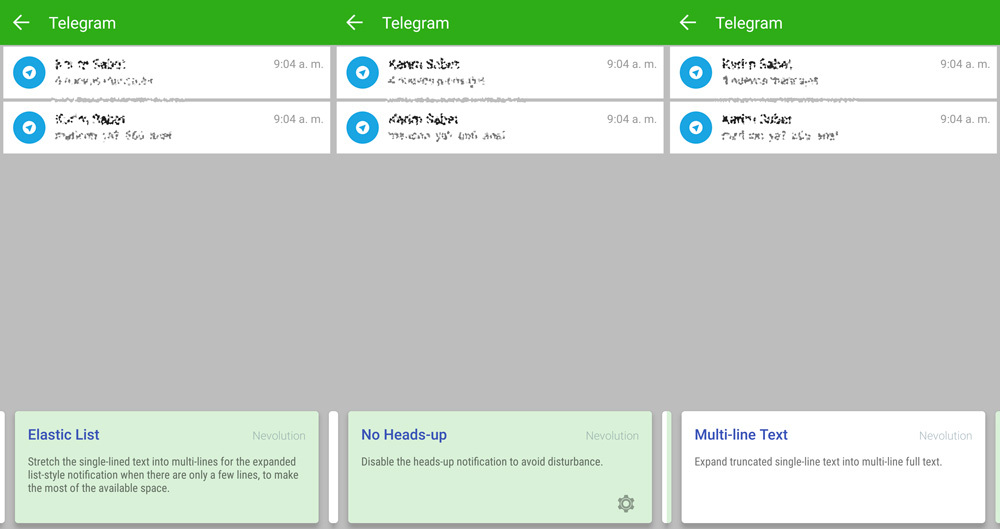Tap first notification's Telegram icon in Elastic List screen
Viewport: 1000px width, 529px height.
coord(30,73)
